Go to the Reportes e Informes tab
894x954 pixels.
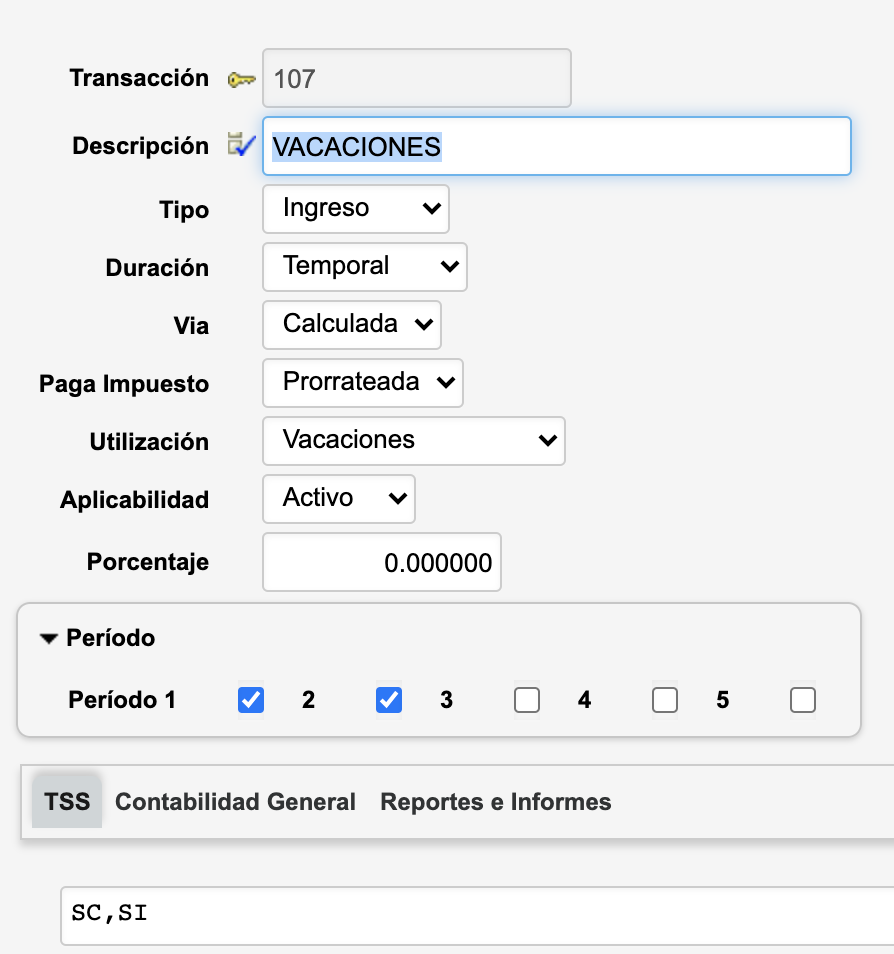(495, 802)
